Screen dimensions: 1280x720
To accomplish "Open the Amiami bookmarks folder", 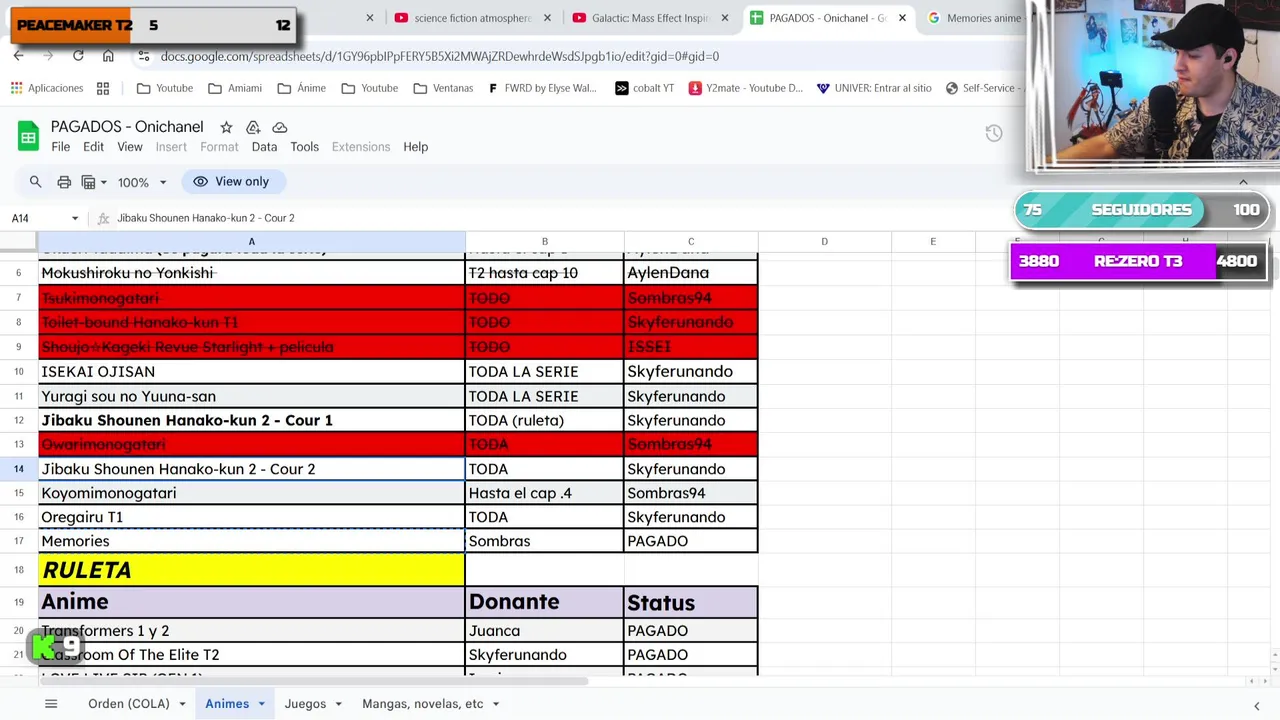I will [x=235, y=88].
